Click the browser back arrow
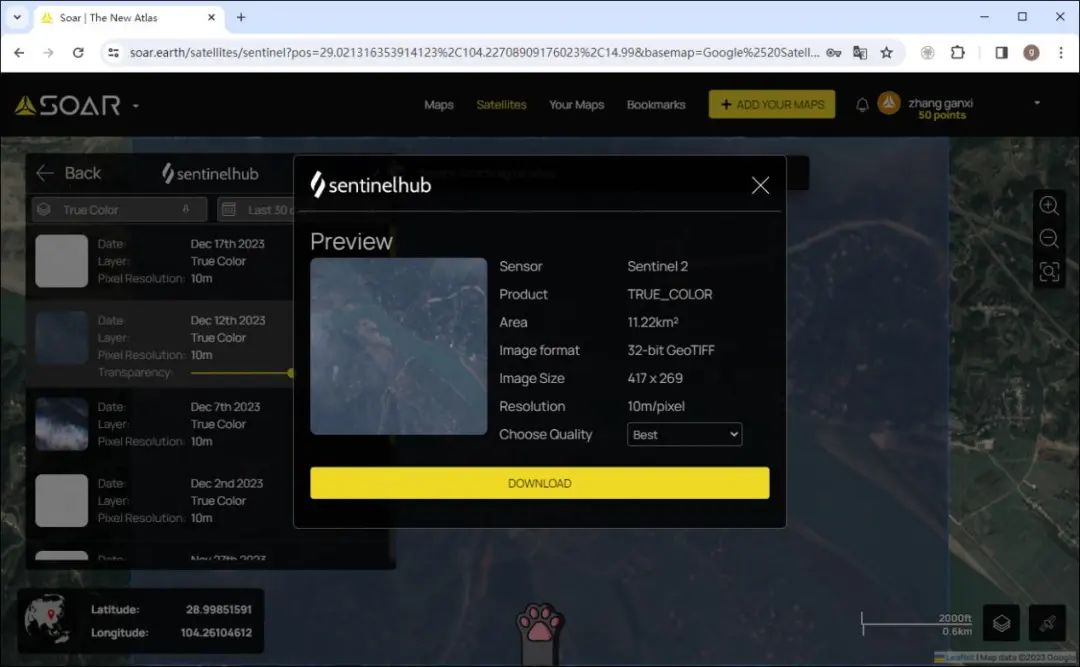The width and height of the screenshot is (1080, 667). click(x=19, y=52)
